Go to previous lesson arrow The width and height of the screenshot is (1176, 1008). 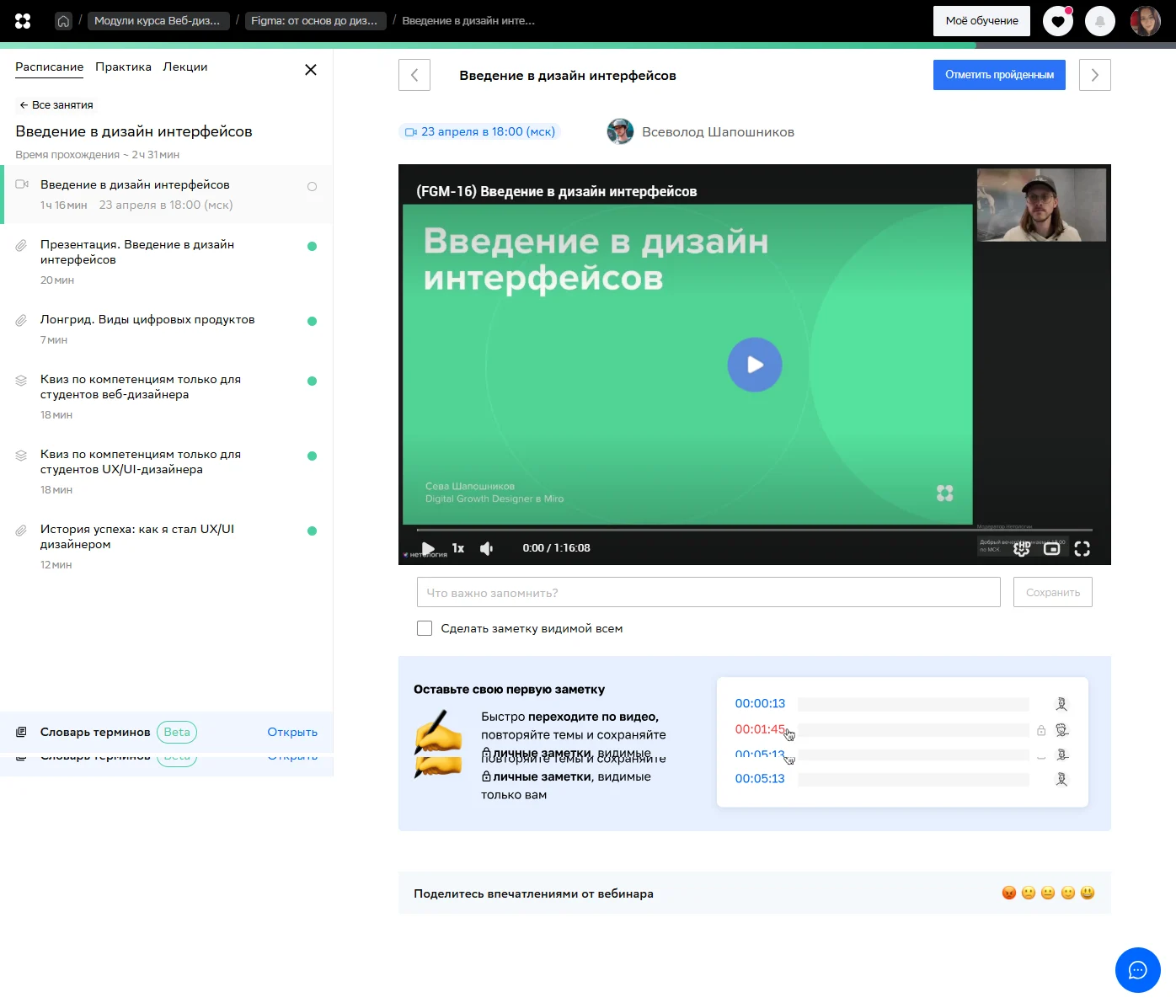pos(414,75)
